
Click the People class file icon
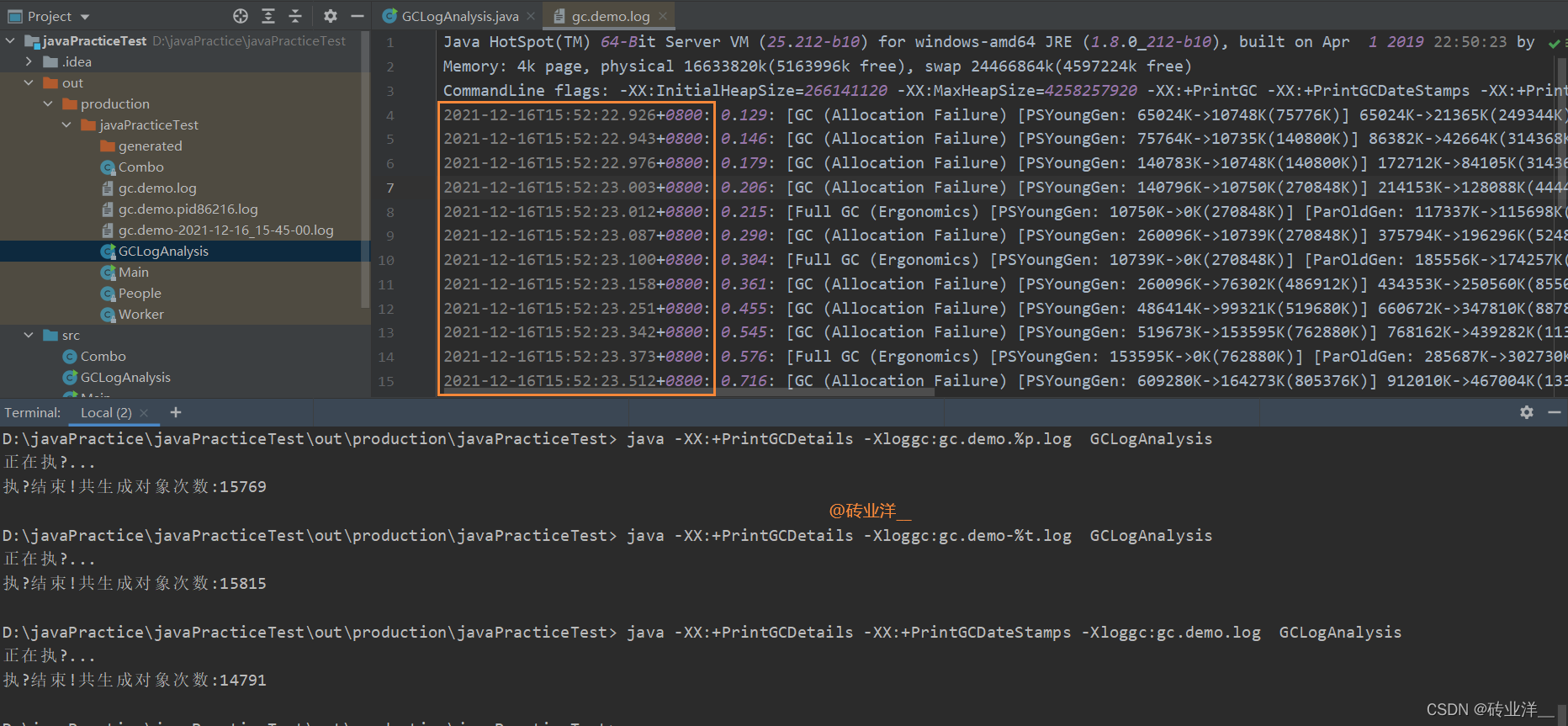(108, 293)
